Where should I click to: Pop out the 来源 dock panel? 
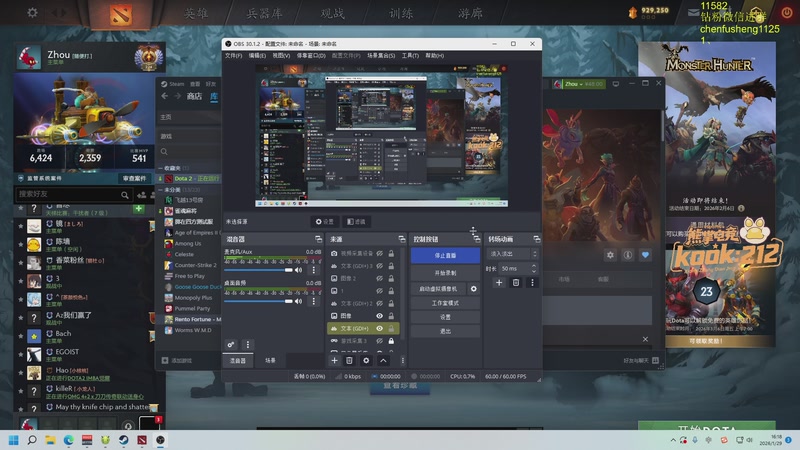pyautogui.click(x=402, y=239)
